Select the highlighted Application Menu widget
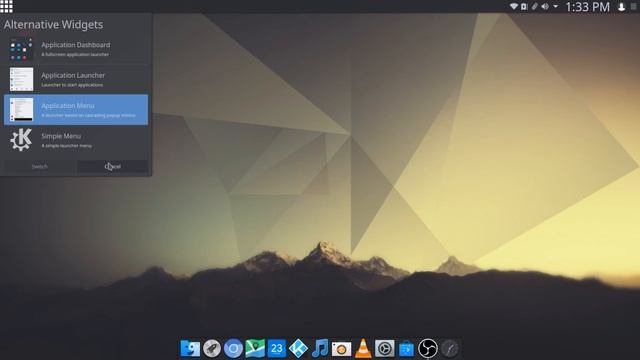640x360 pixels. (76, 109)
